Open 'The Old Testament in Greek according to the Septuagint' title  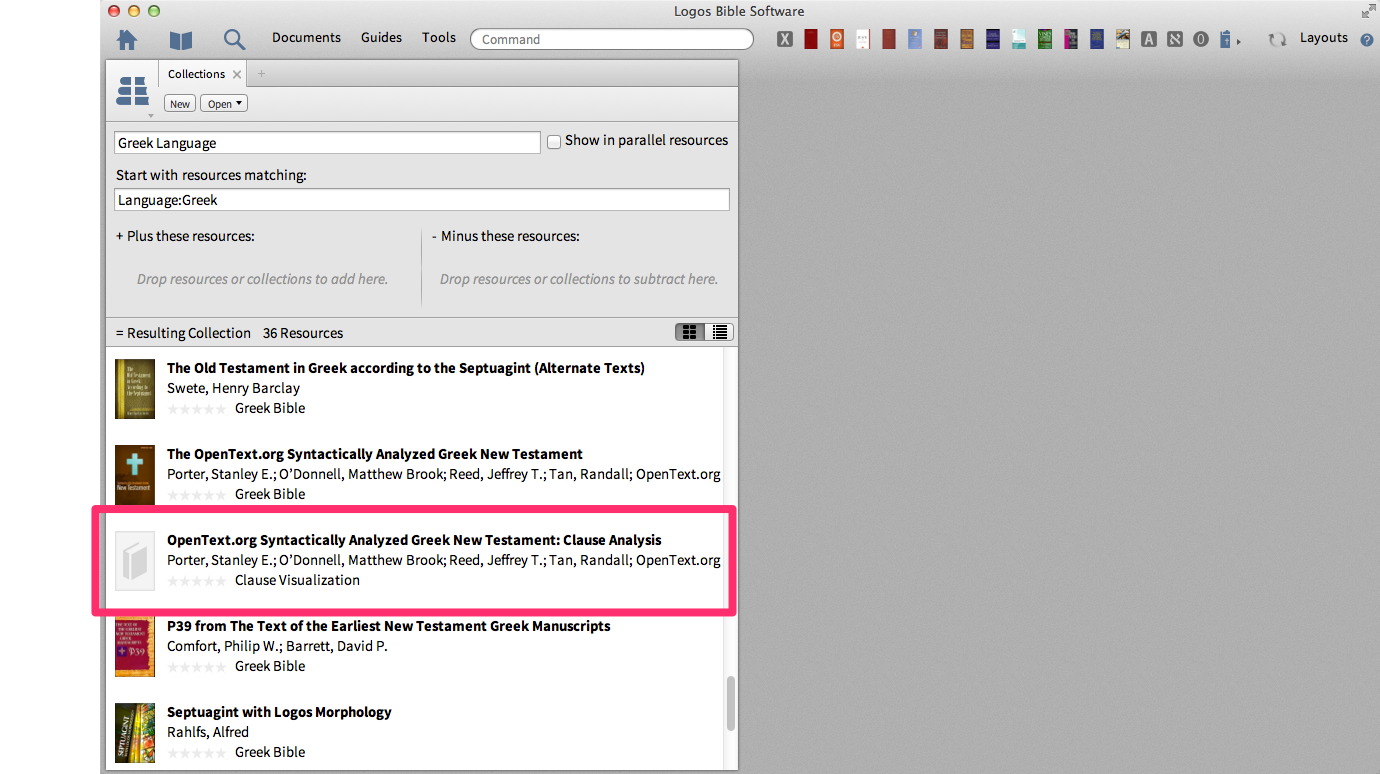point(406,368)
